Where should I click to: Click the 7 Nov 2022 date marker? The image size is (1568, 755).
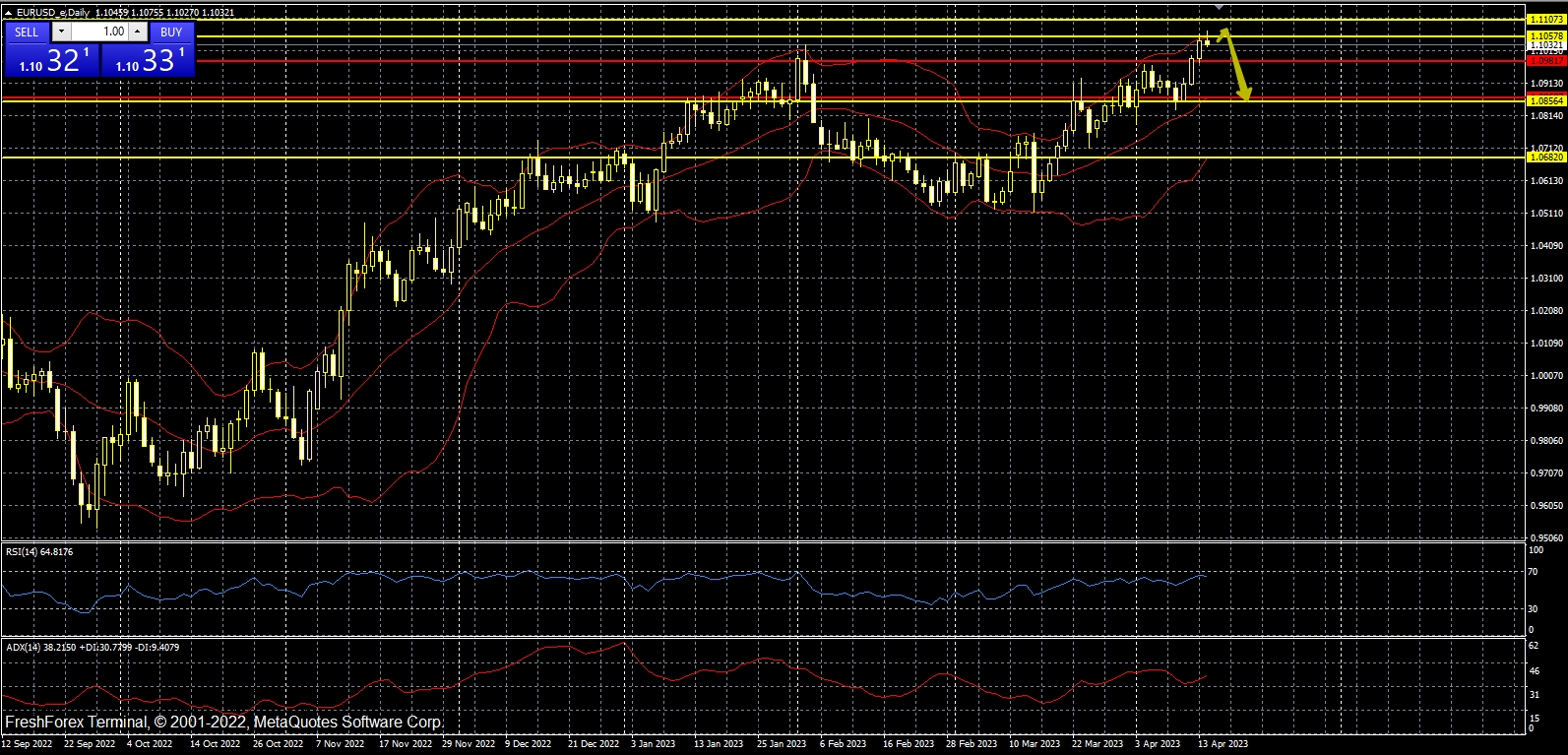coord(340,744)
